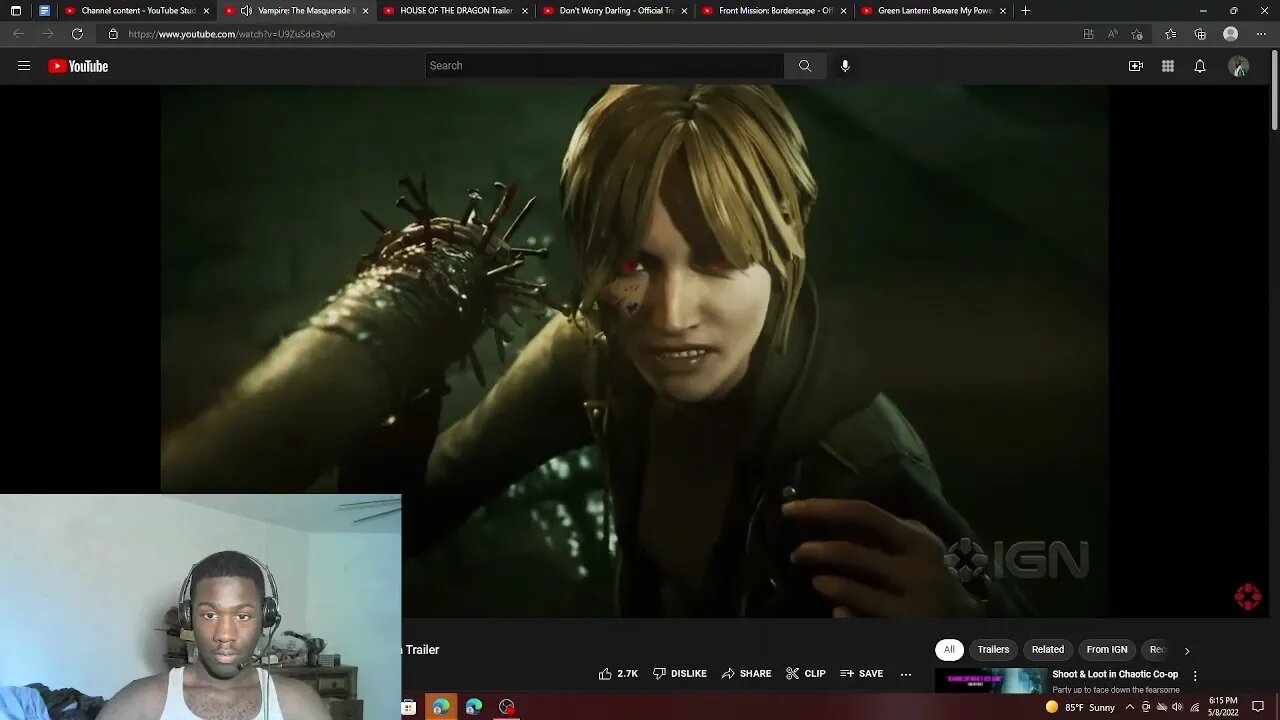Open the Shoot & Loot video thumbnail
This screenshot has width=1280, height=720.
990,681
